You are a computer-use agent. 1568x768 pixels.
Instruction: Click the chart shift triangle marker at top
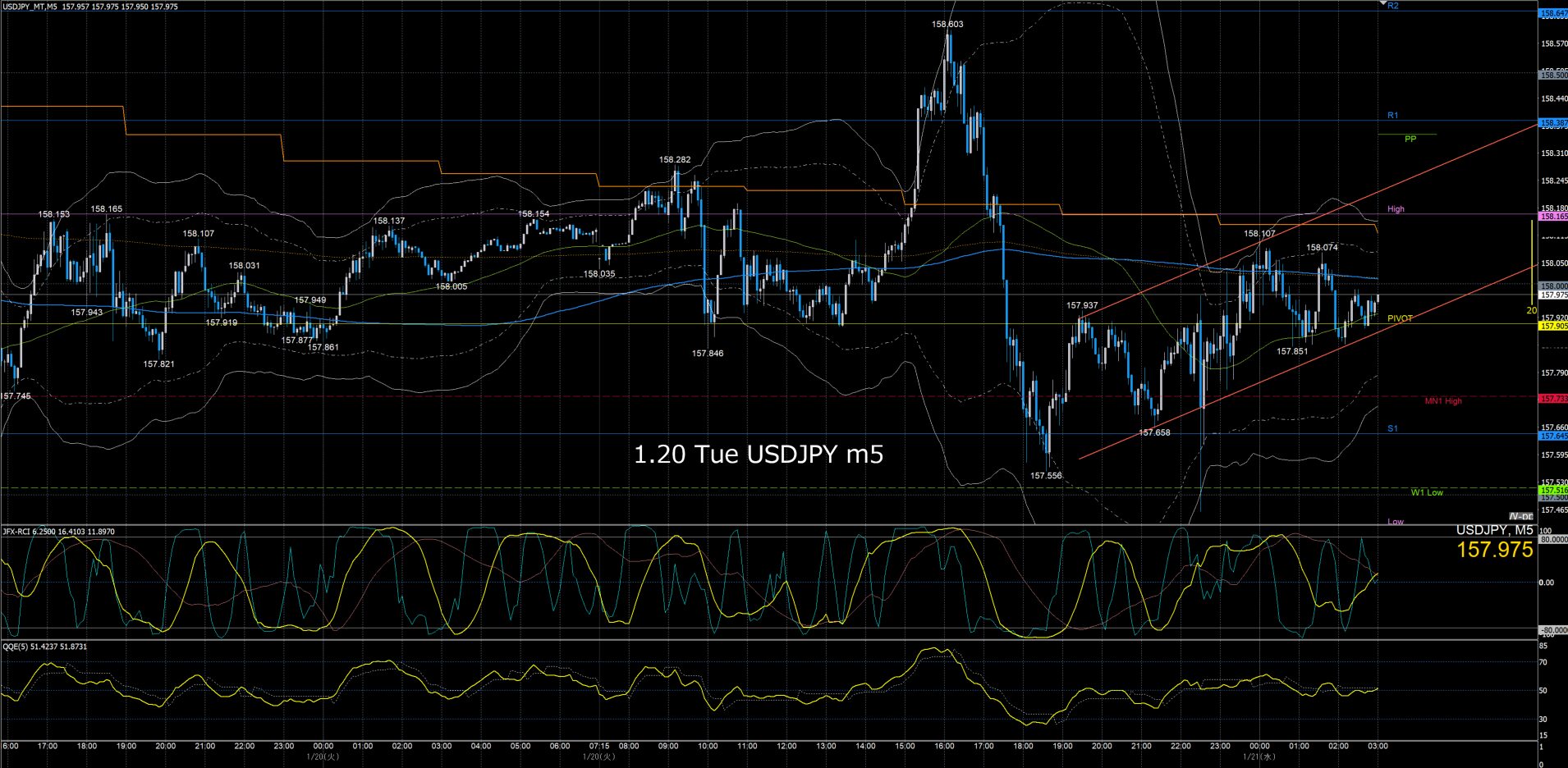click(x=1382, y=4)
